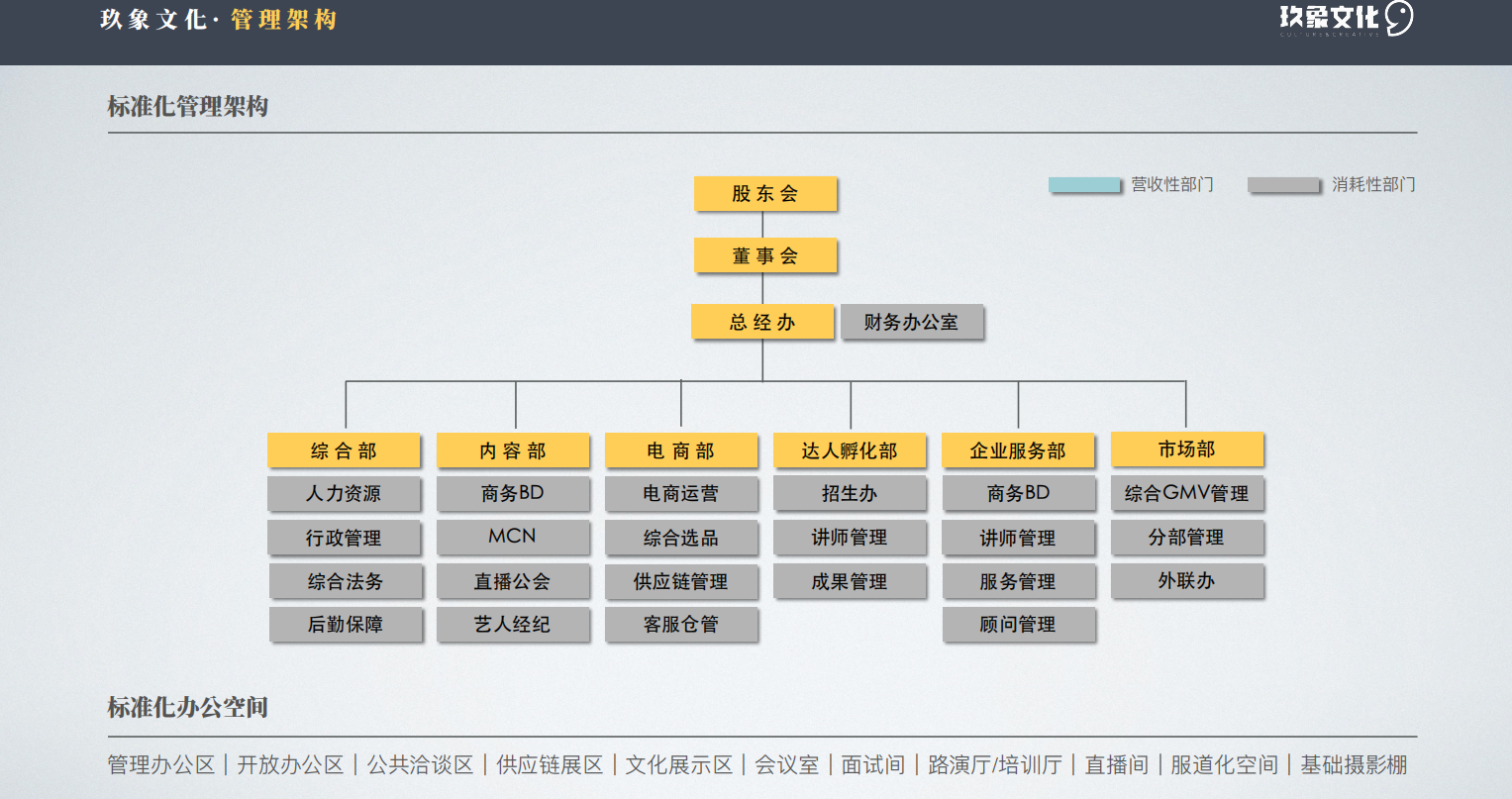Expand the 企业服务部 branch
Screen dimensions: 1512x799
(1018, 449)
